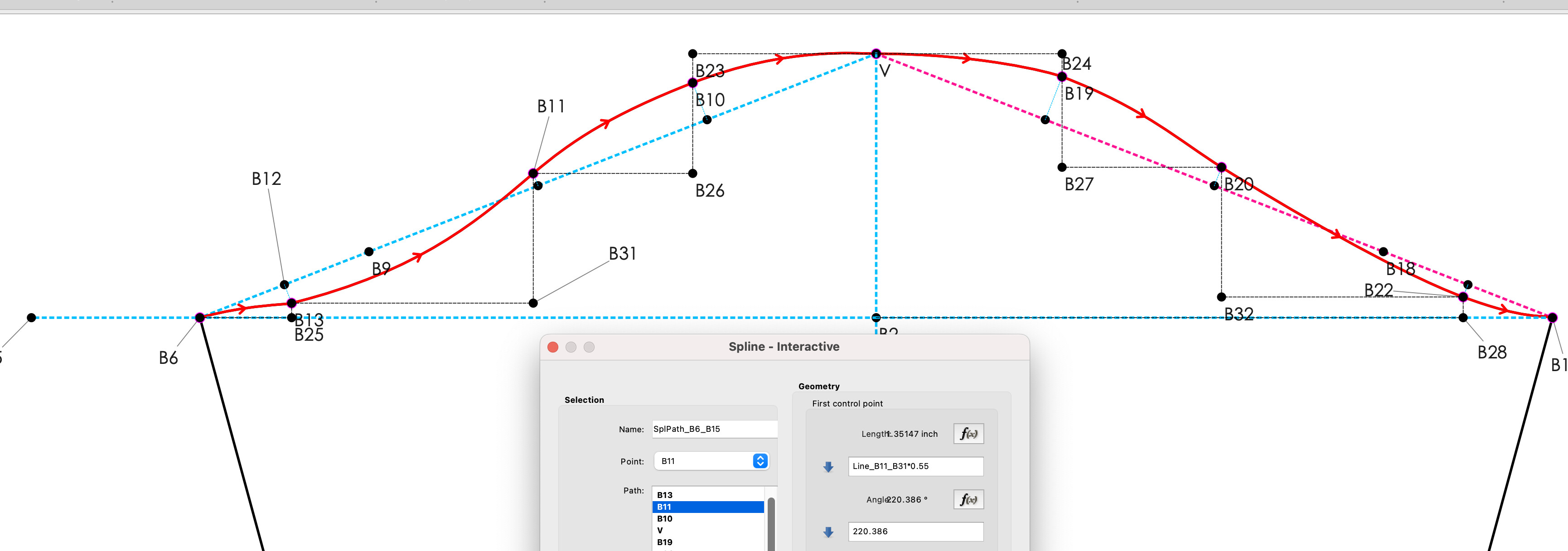Click point B31 on the drawing
Viewport: 1568px width, 551px height.
(x=533, y=303)
